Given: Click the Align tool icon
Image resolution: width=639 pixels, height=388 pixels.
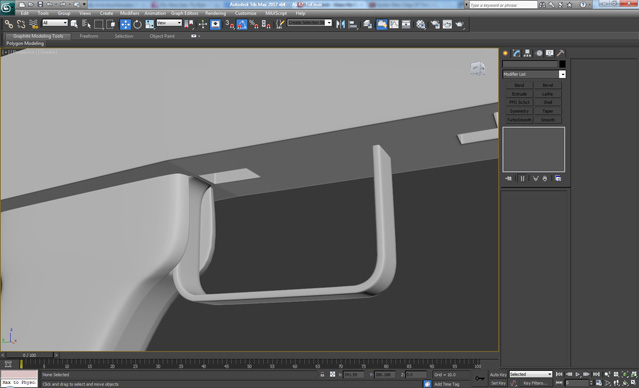Looking at the screenshot, I should pos(353,24).
